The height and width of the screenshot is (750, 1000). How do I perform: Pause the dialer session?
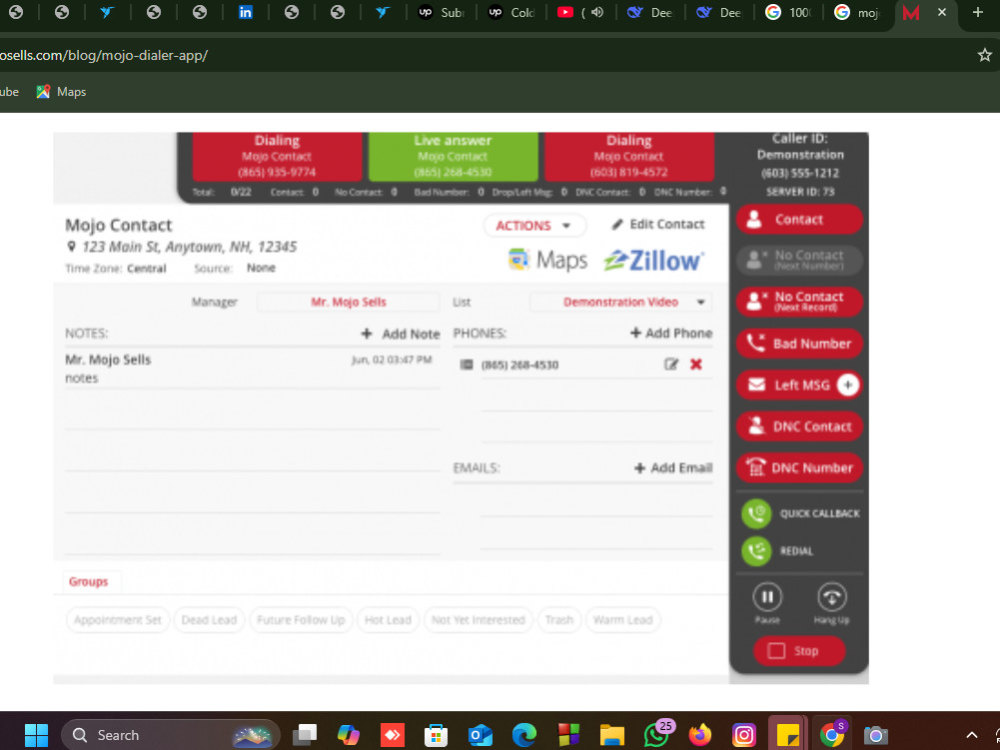767,598
